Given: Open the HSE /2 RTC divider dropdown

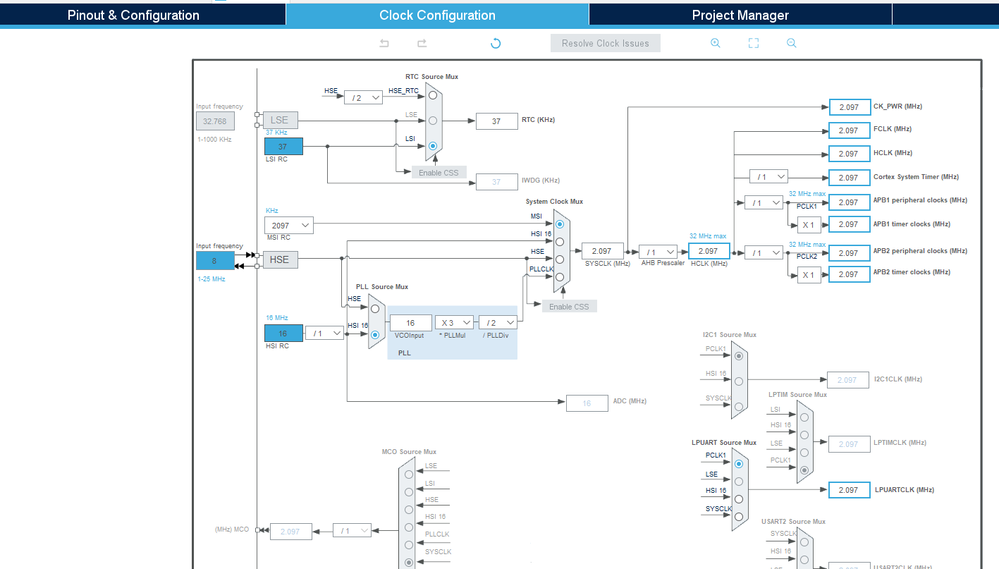Looking at the screenshot, I should (363, 97).
